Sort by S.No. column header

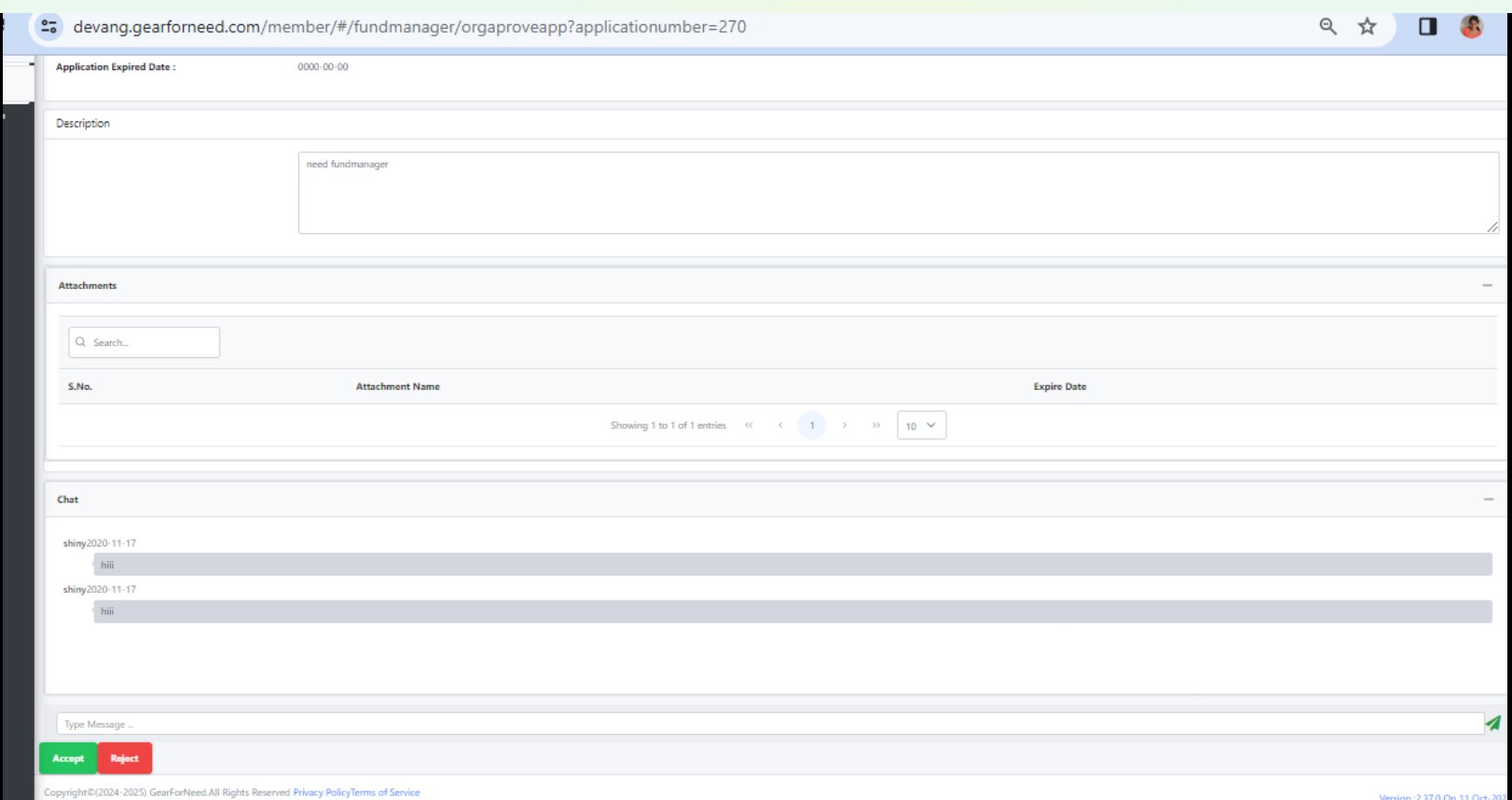click(x=80, y=386)
